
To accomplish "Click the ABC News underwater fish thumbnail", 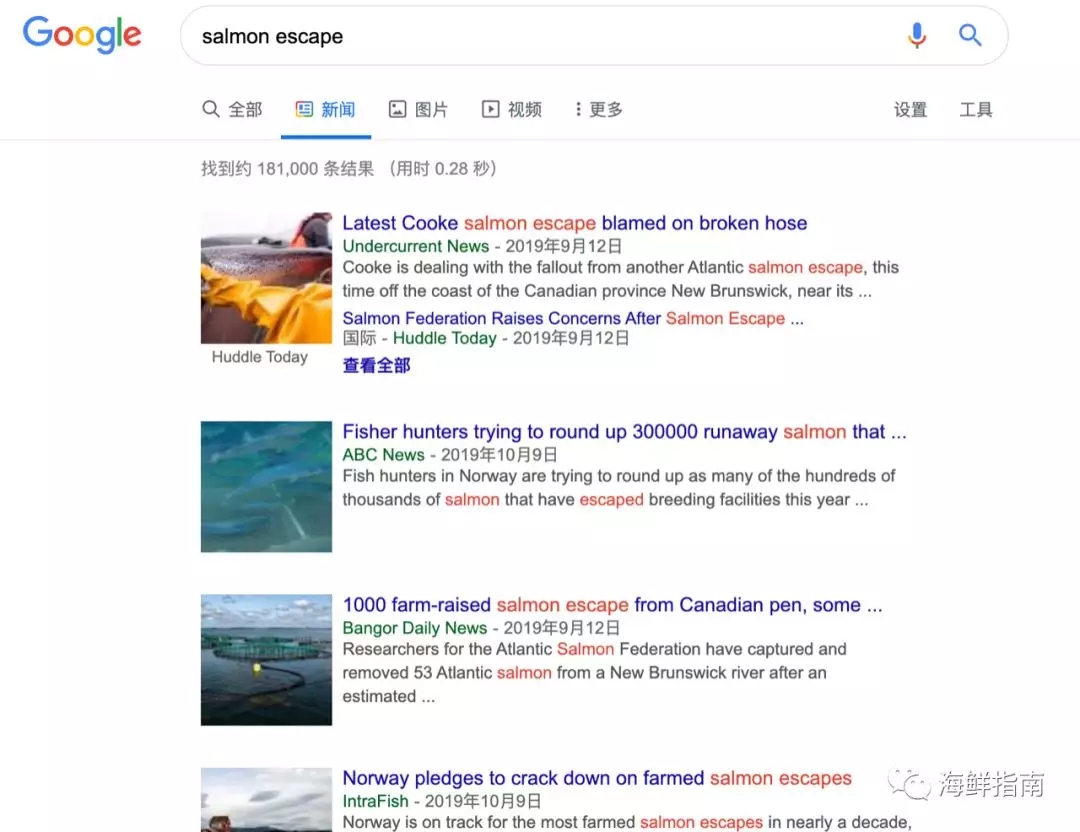I will [266, 486].
